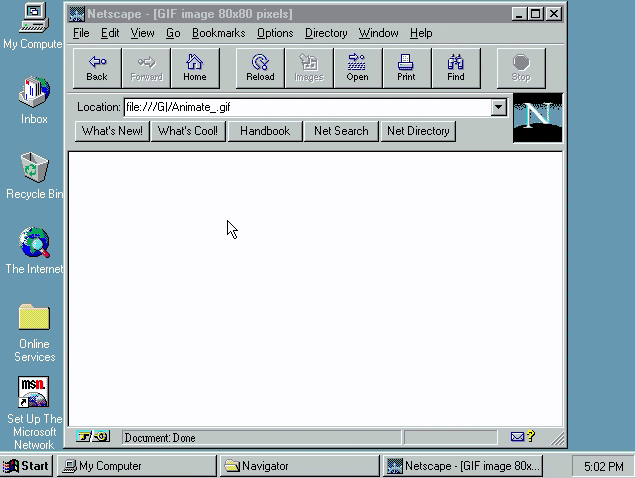Find text using the Find button
Screen dimensions: 635x478
[456, 68]
